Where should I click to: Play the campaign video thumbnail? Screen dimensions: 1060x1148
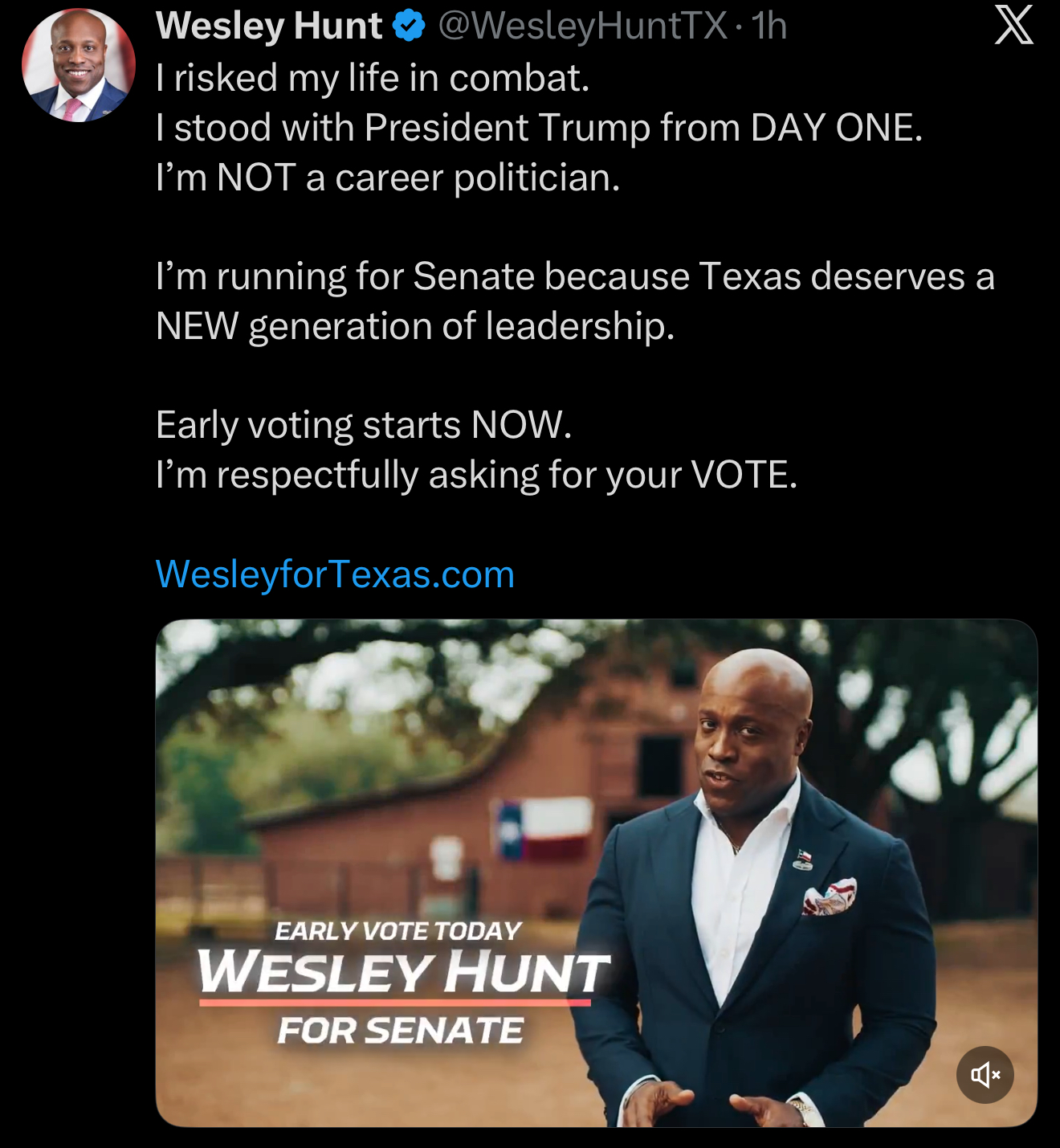(x=596, y=873)
